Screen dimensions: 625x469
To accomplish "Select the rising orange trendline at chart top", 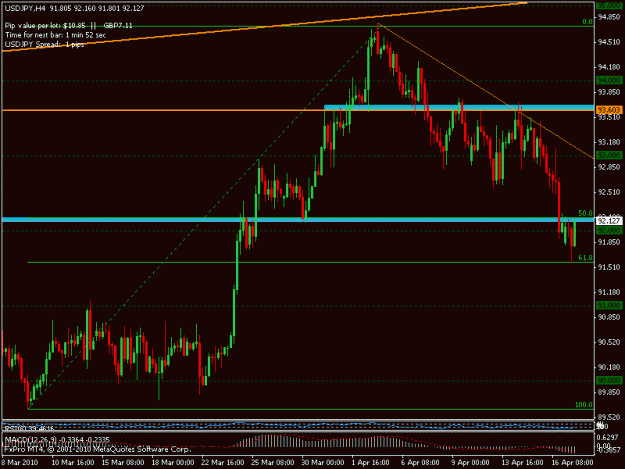I will coord(263,27).
